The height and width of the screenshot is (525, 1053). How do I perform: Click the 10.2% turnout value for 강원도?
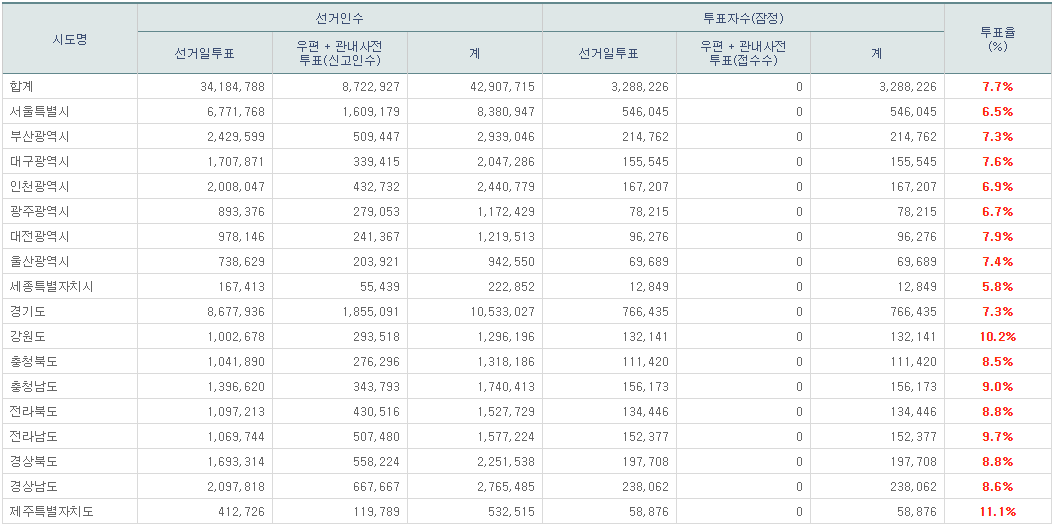coord(997,337)
